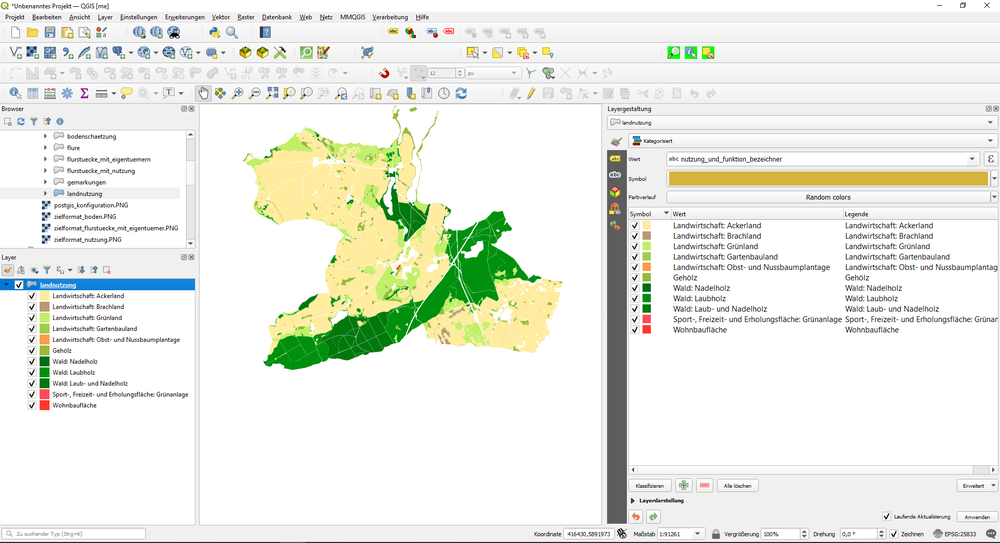Uncheck the Wohnbaufläche category in Layer panel
Screen dimensions: 1000x543
click(32, 405)
